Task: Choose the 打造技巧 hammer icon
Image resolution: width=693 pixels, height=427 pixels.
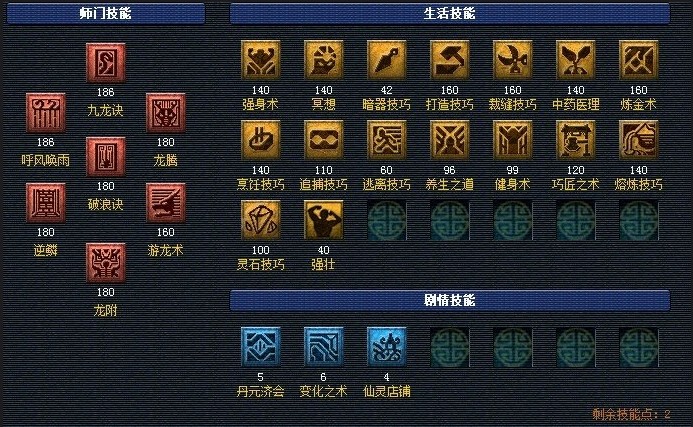Action: (x=449, y=60)
